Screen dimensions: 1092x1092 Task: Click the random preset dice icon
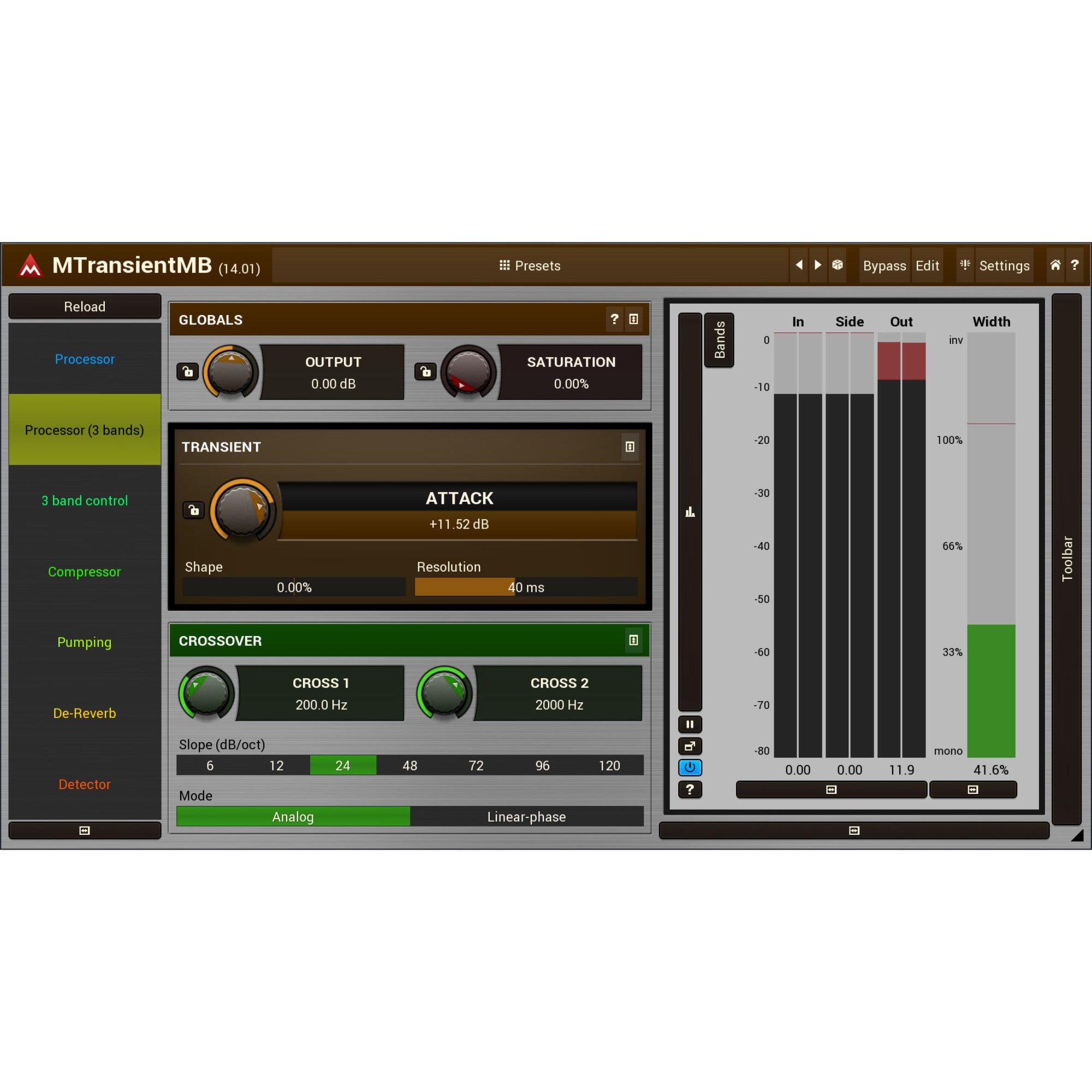[837, 264]
